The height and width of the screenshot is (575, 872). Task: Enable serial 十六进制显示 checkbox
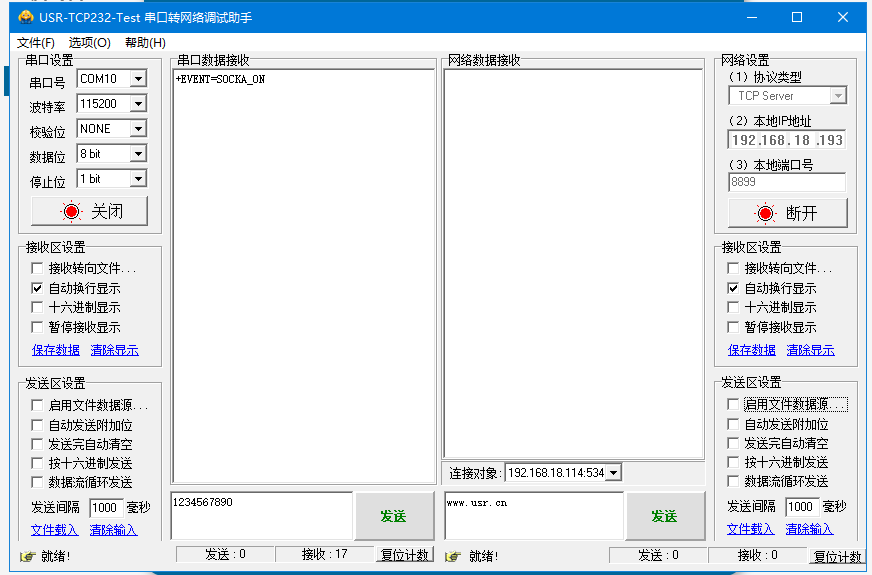[38, 308]
